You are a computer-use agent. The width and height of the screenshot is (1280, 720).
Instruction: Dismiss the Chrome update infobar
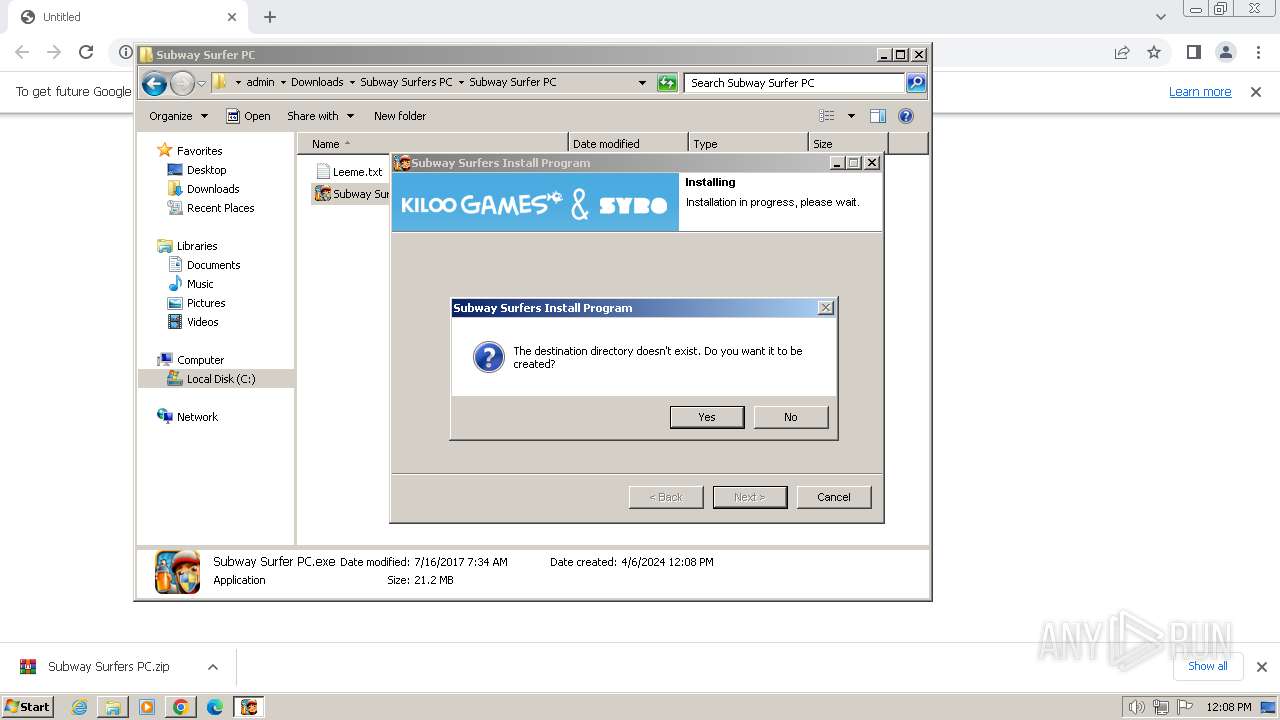pos(1256,92)
